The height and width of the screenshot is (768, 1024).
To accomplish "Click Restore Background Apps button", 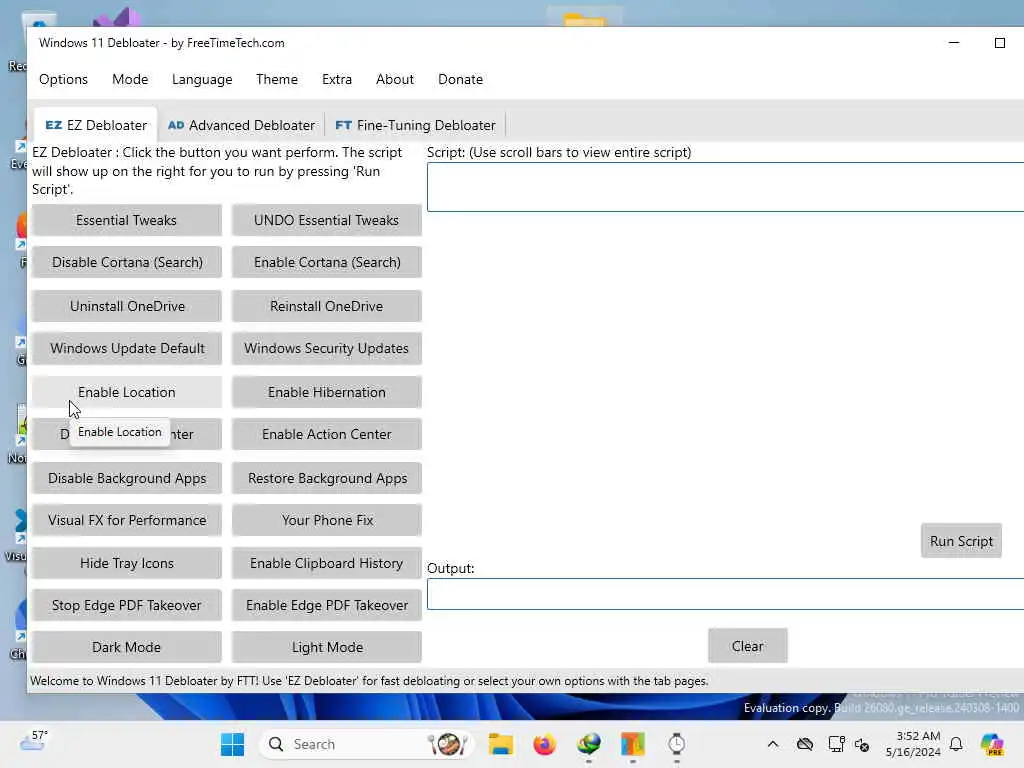I will coord(327,478).
